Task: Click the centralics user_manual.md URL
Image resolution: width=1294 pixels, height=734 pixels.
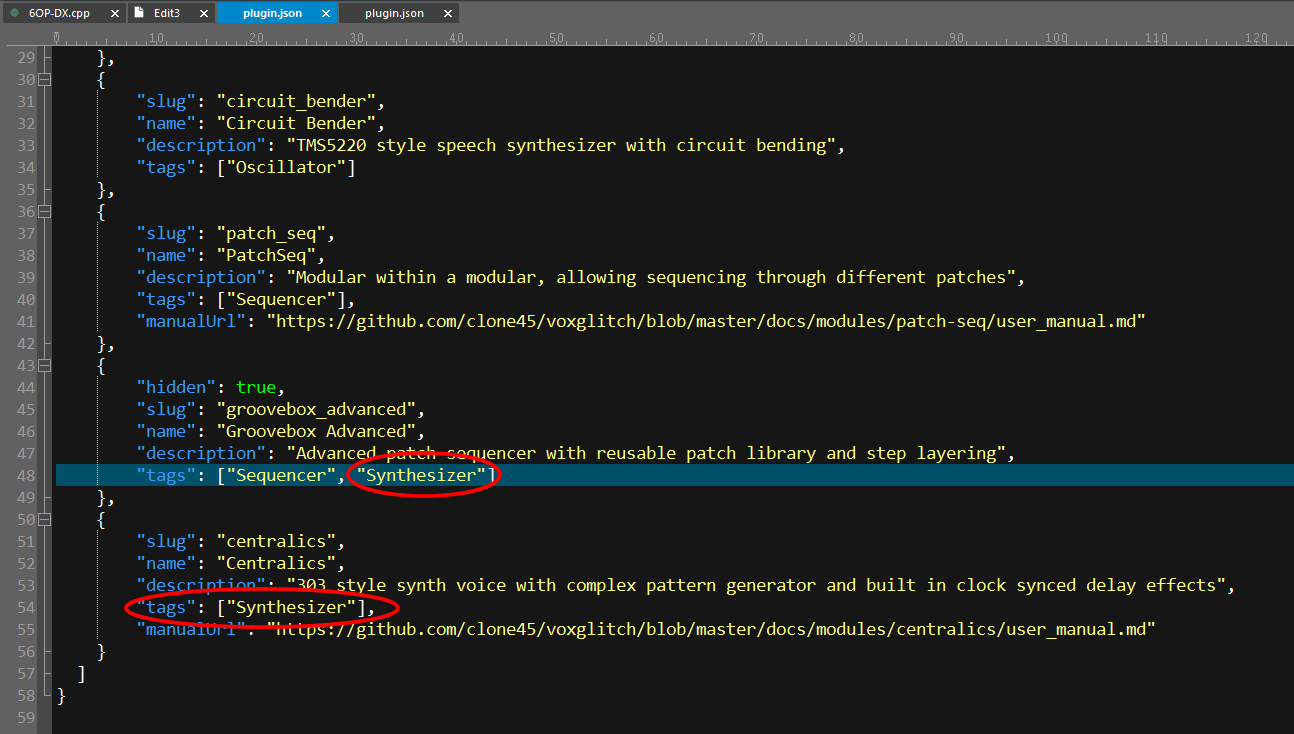Action: coord(710,629)
